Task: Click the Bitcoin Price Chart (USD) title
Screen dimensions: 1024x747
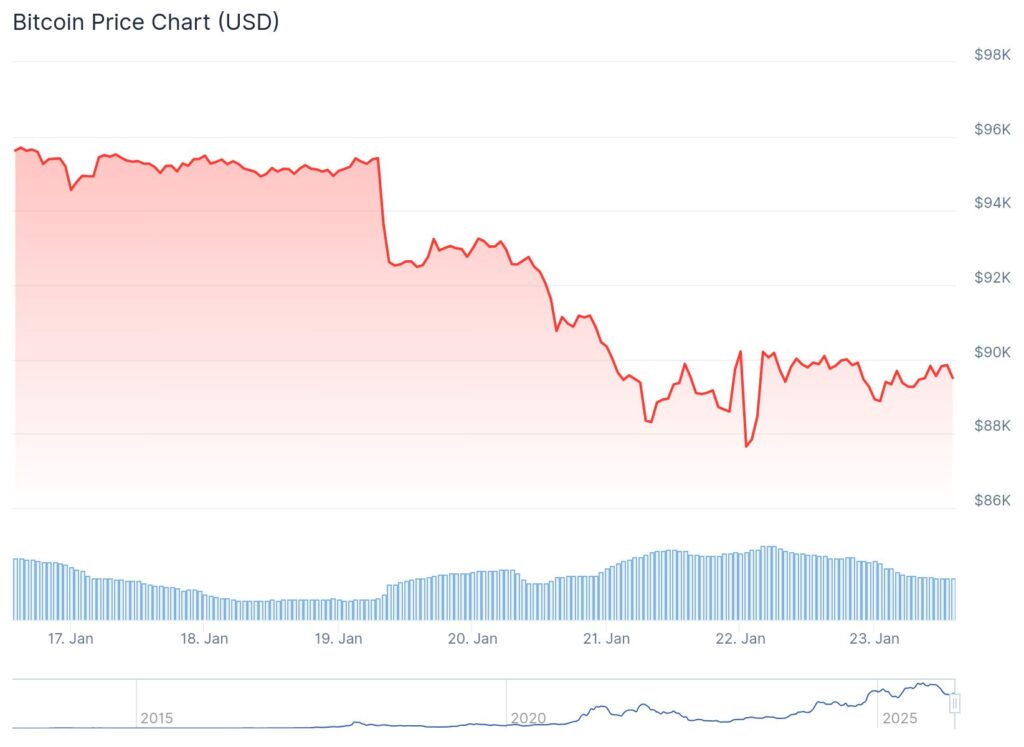Action: [146, 22]
